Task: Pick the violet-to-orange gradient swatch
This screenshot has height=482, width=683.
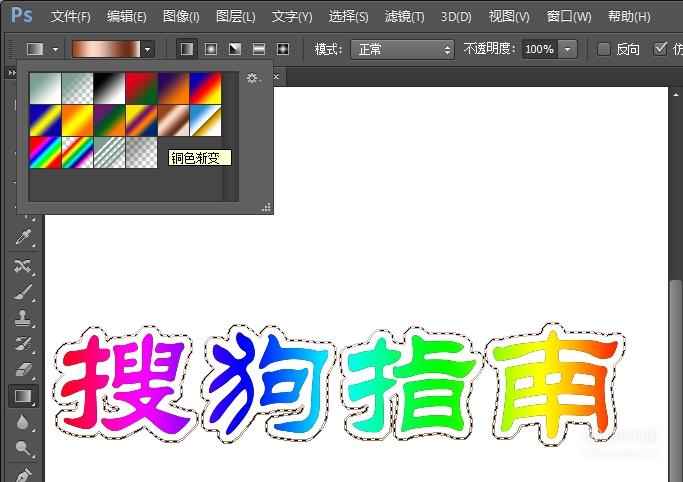Action: pos(173,88)
